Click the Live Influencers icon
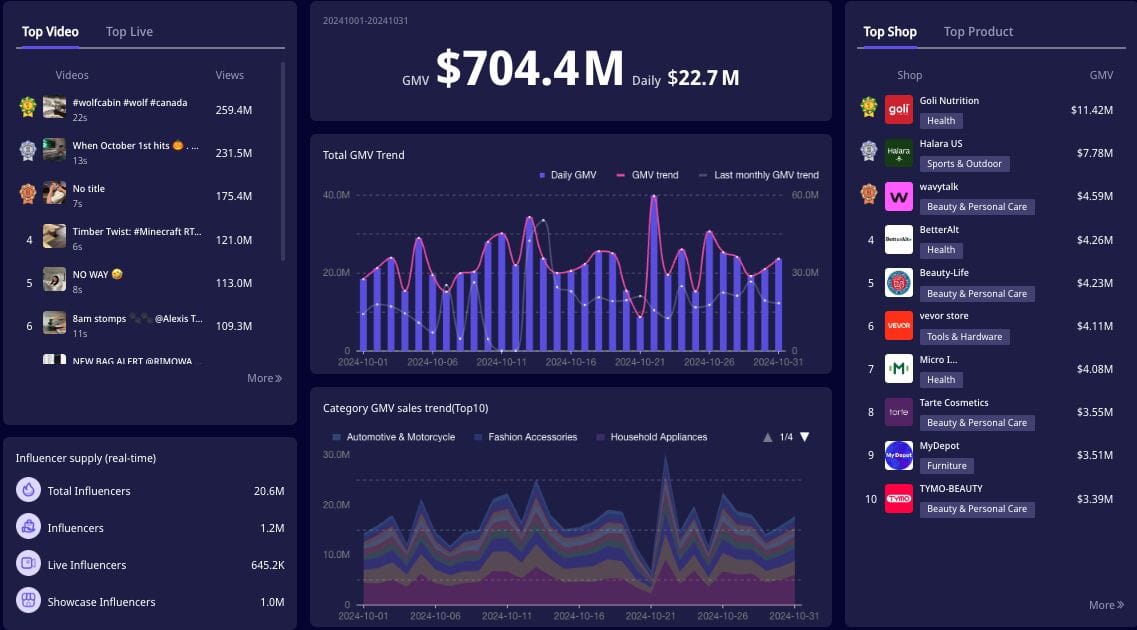This screenshot has width=1137, height=630. [29, 565]
